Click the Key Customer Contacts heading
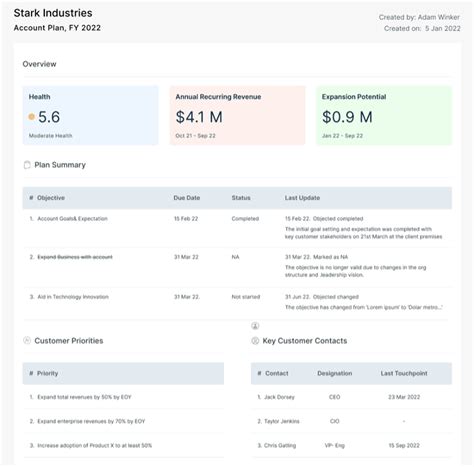Screen dimensions: 474x467 305,341
